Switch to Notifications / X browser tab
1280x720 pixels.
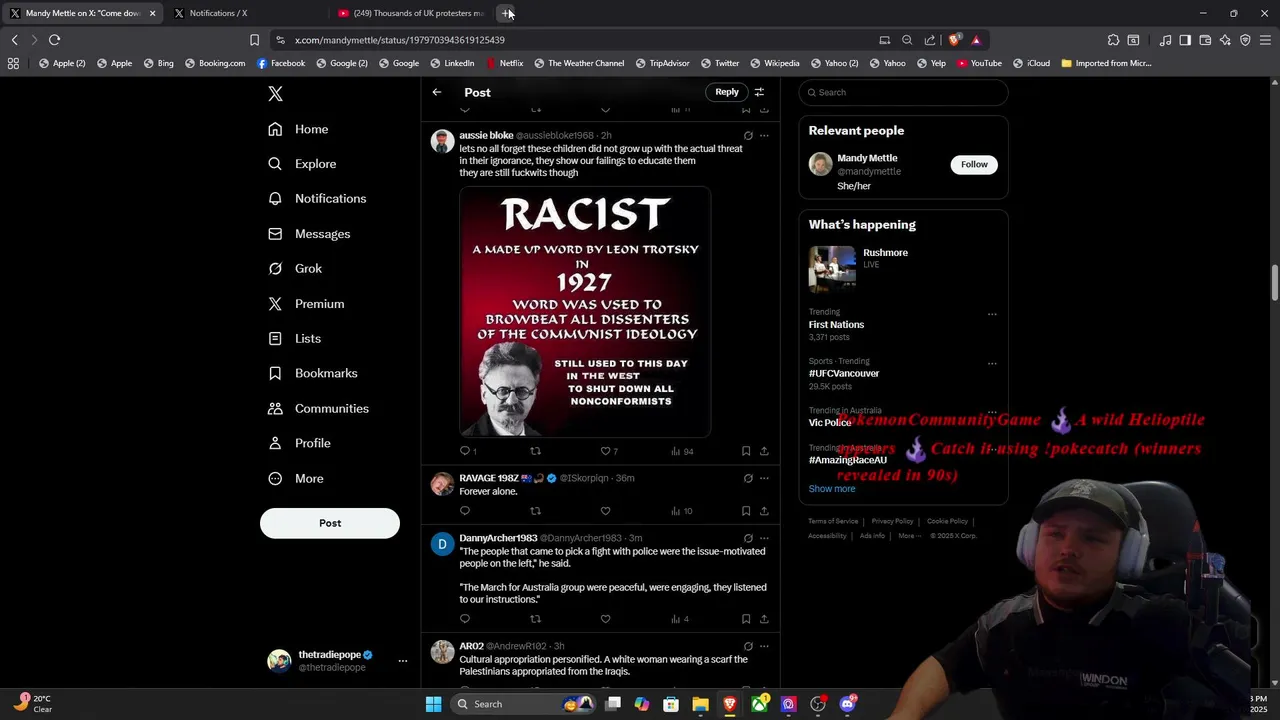coord(245,13)
